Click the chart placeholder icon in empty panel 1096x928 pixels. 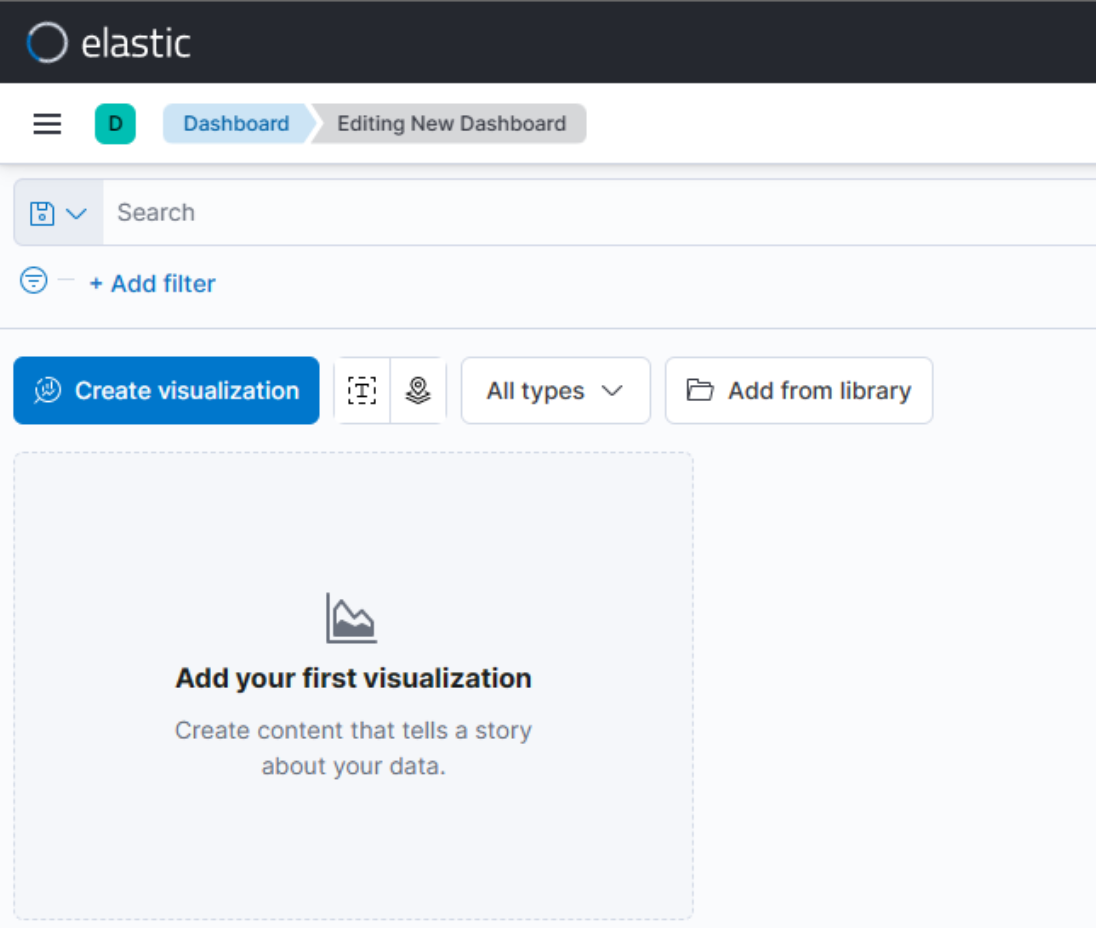[x=352, y=617]
